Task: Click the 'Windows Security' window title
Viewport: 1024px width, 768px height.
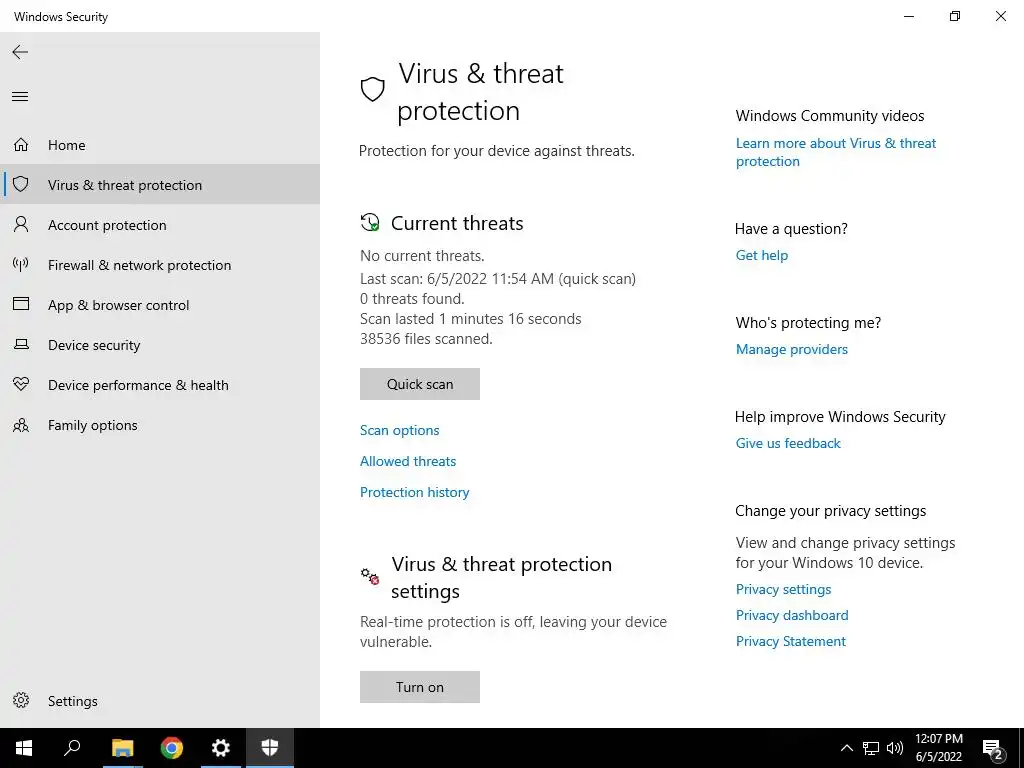Action: (61, 17)
